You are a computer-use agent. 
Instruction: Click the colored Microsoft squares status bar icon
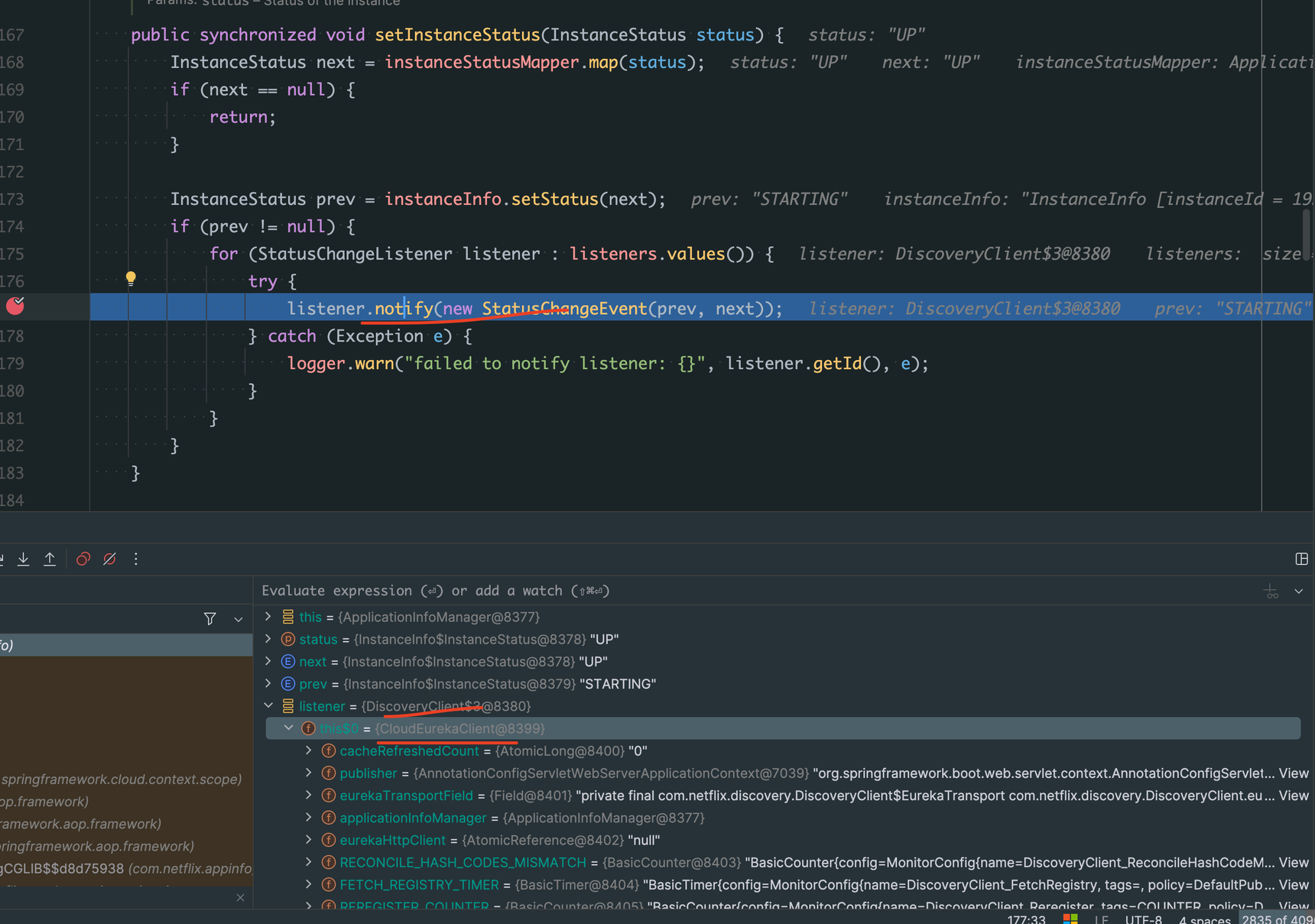click(x=1070, y=919)
